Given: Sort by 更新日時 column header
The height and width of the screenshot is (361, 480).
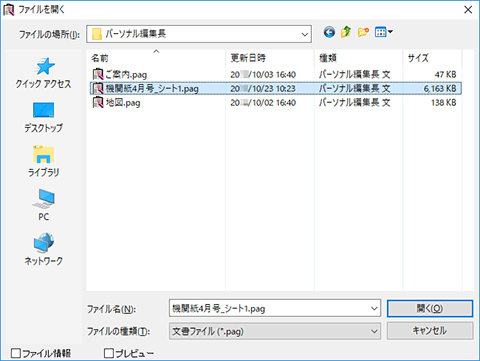Looking at the screenshot, I should coord(270,58).
